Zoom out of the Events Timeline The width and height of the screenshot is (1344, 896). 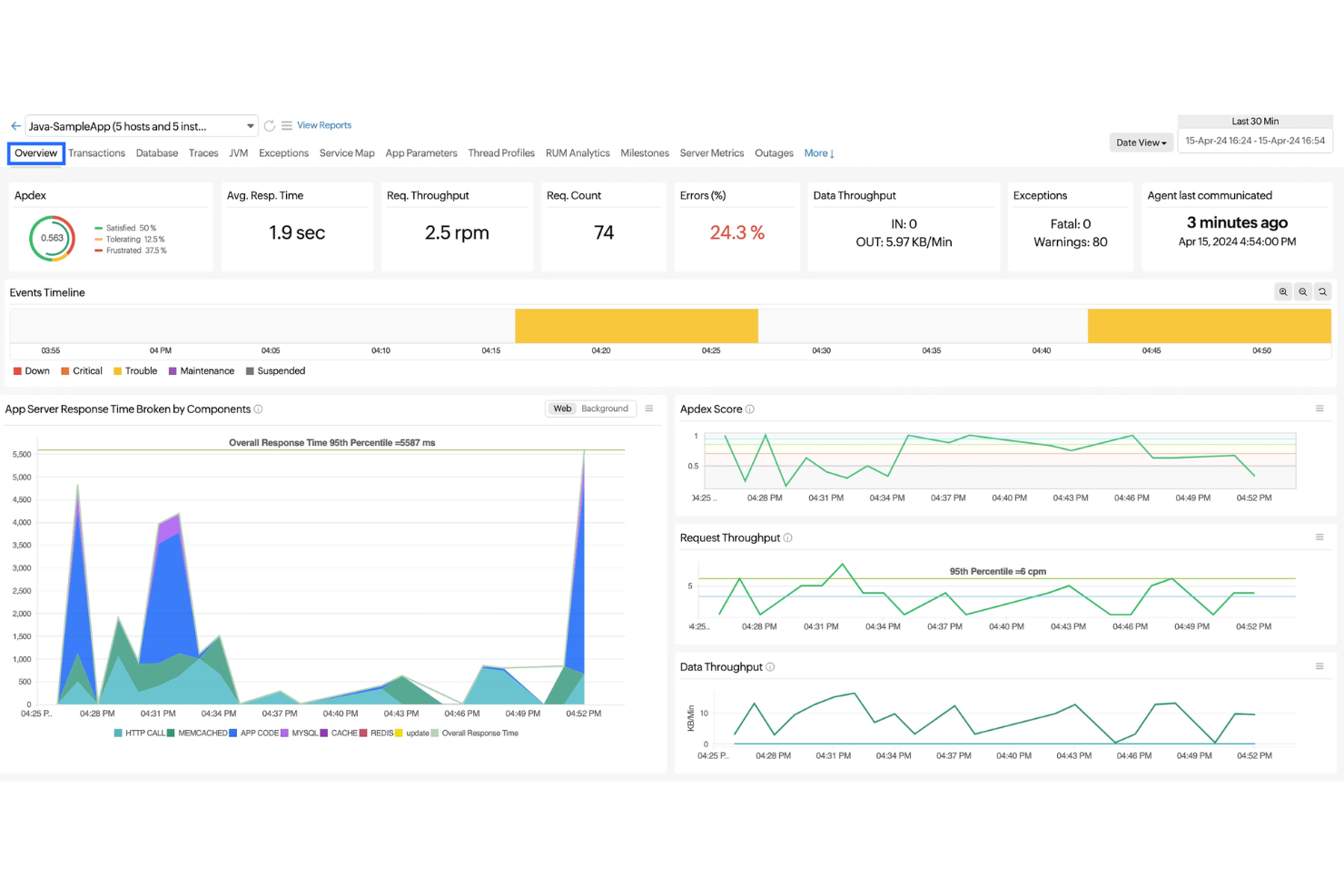[x=1302, y=291]
